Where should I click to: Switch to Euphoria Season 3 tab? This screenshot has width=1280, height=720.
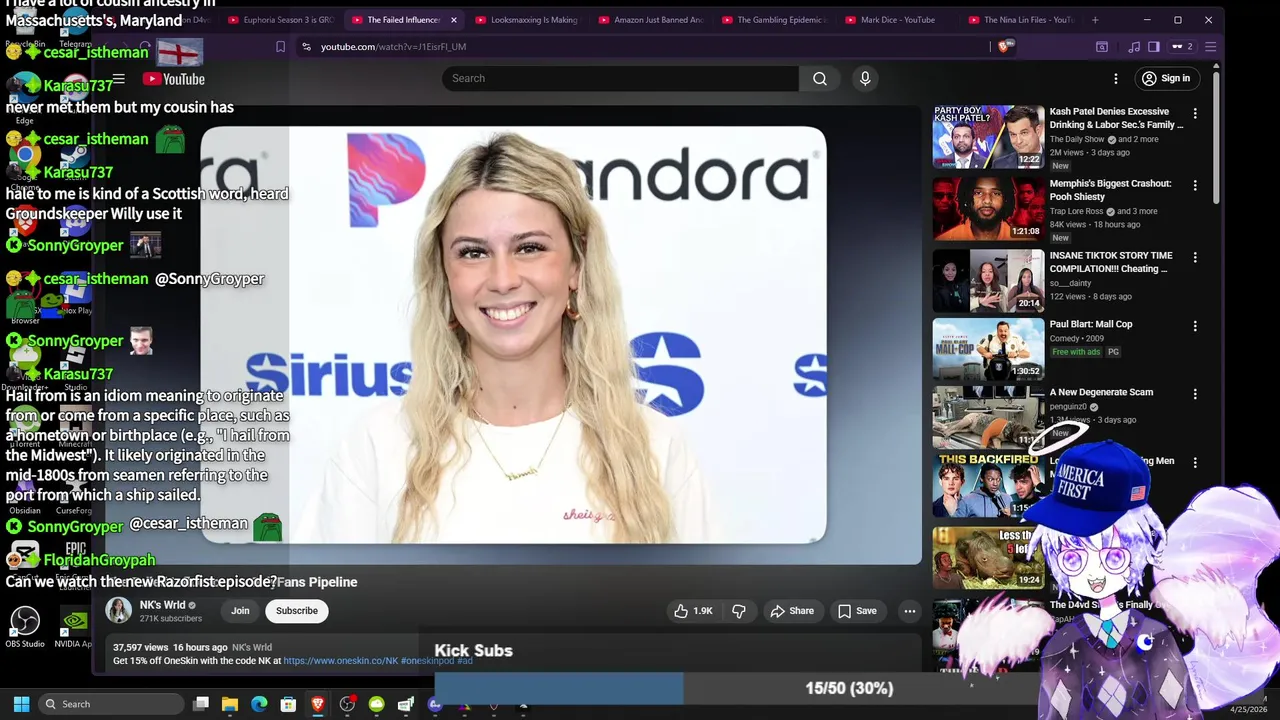[x=280, y=20]
